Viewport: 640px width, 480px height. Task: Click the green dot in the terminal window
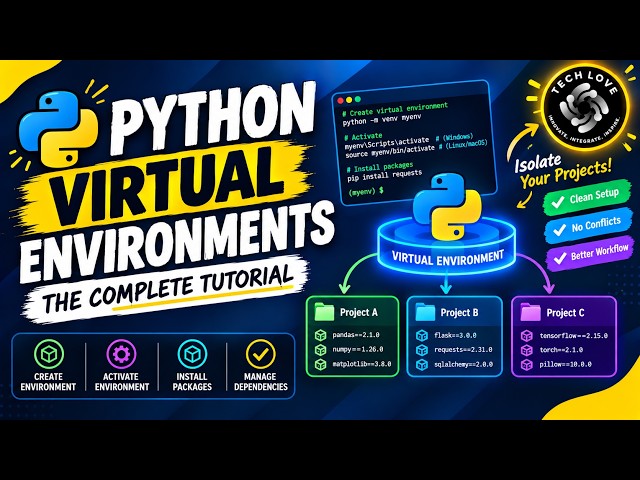pos(358,99)
